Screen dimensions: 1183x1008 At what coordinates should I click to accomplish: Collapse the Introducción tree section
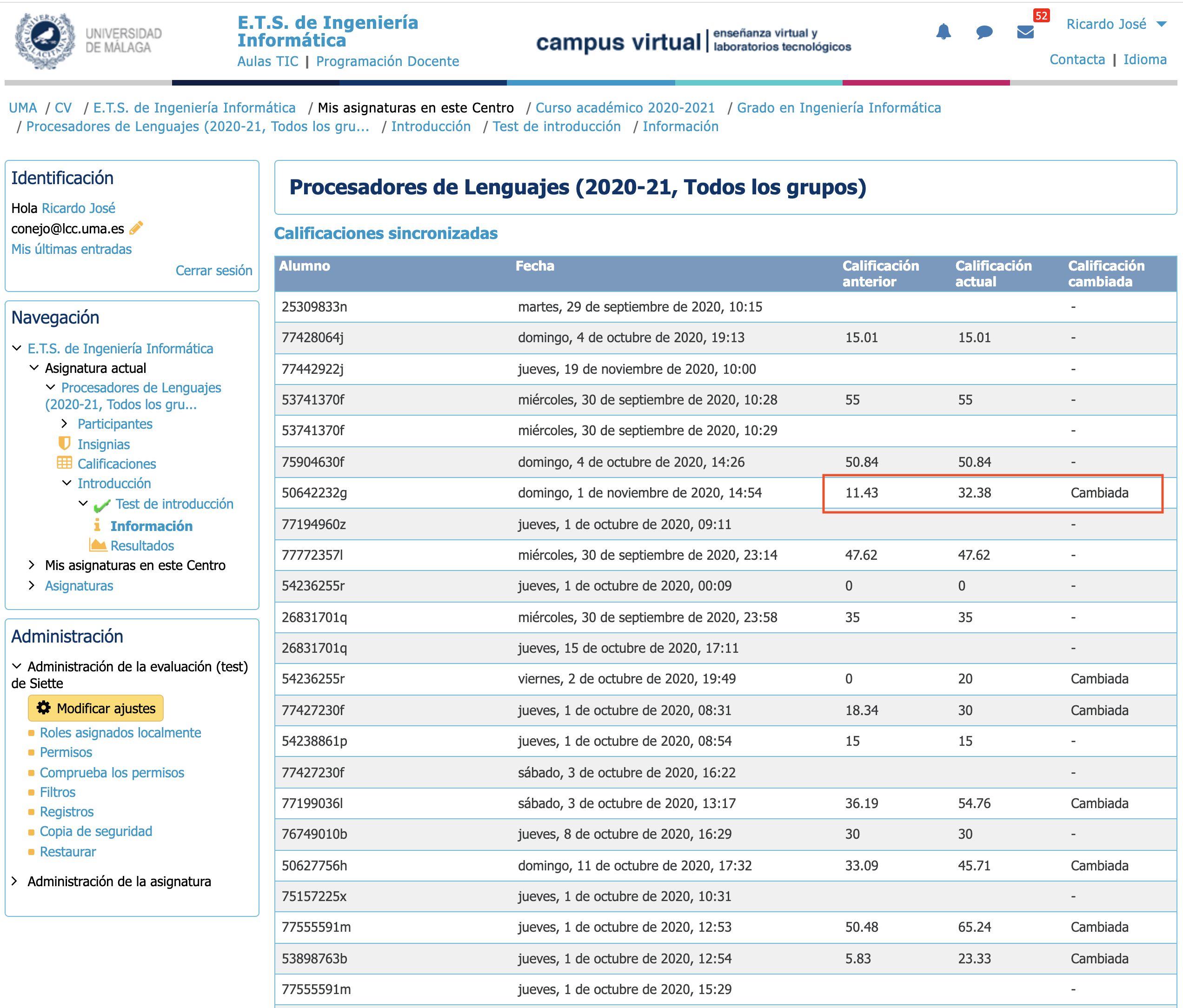67,483
